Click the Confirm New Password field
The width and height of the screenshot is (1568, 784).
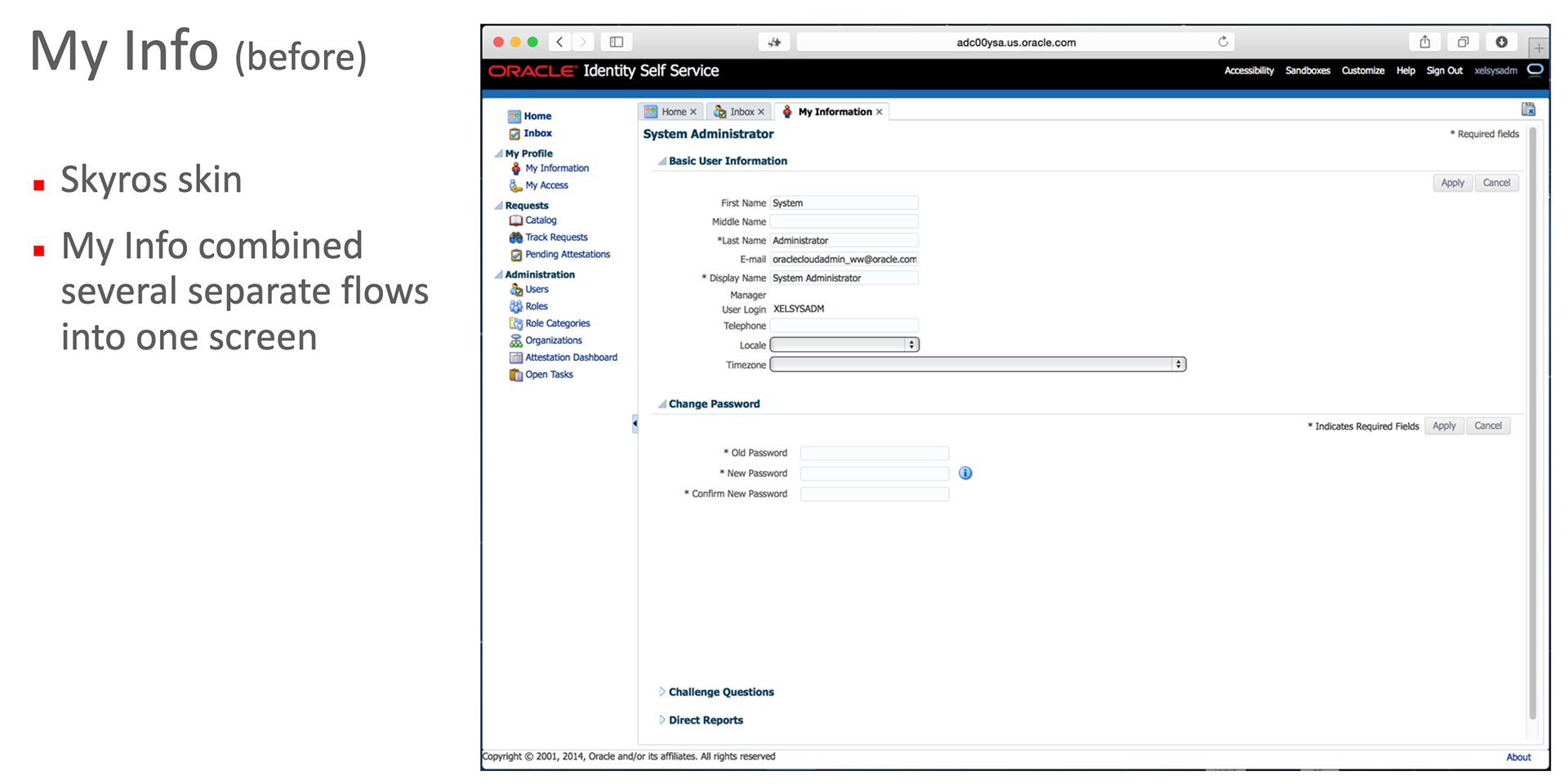coord(875,493)
